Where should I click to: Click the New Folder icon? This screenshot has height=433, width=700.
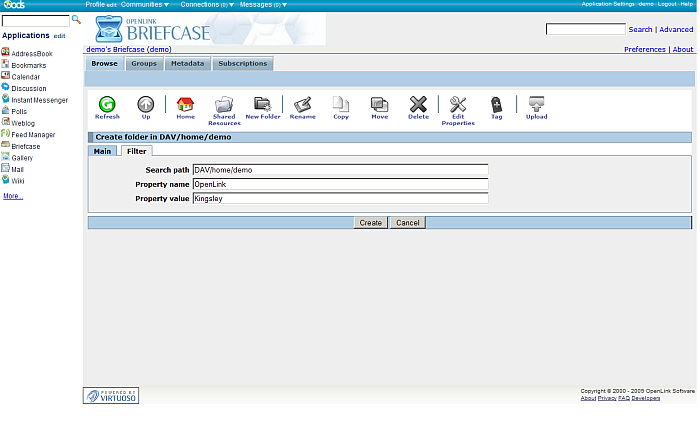pyautogui.click(x=262, y=104)
